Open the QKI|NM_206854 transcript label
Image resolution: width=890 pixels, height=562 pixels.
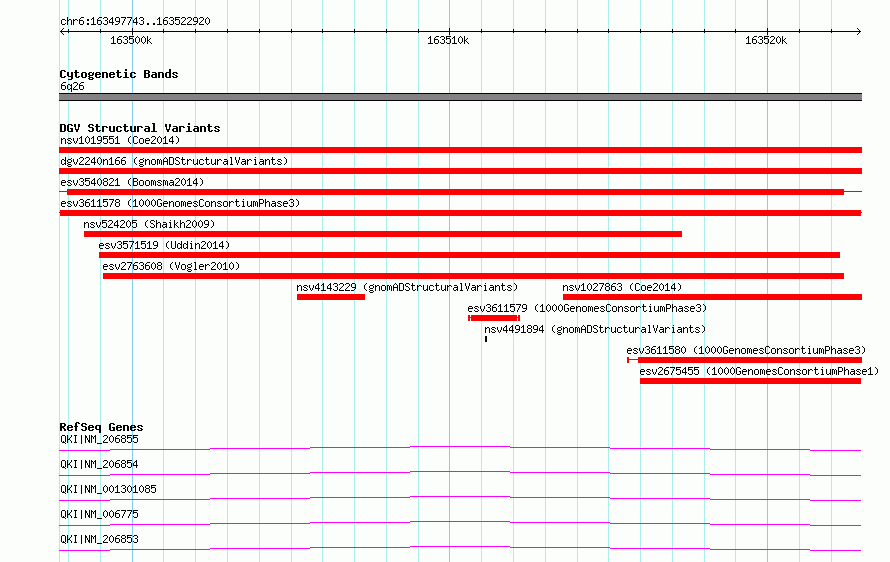[99, 464]
